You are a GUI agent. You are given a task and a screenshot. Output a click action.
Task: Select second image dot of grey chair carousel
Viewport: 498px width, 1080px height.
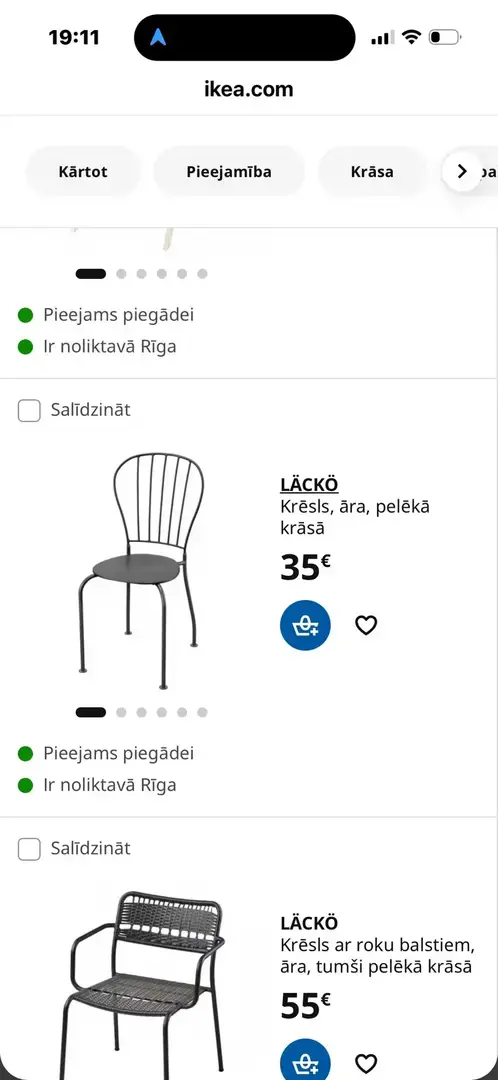121,712
